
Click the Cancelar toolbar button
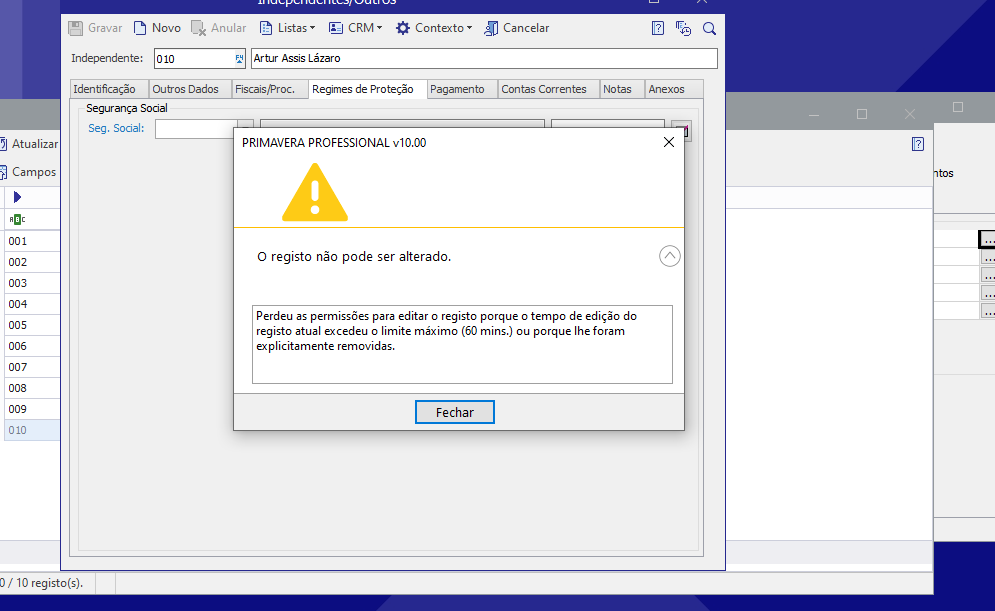[x=517, y=28]
